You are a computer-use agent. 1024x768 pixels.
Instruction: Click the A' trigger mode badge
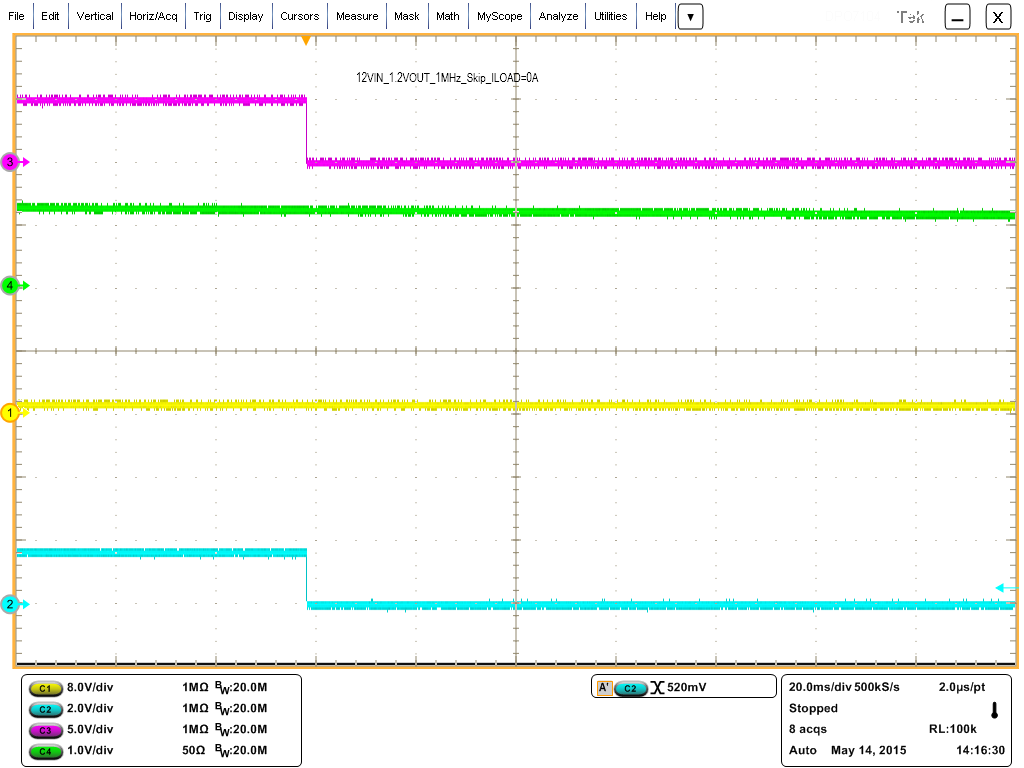(604, 686)
